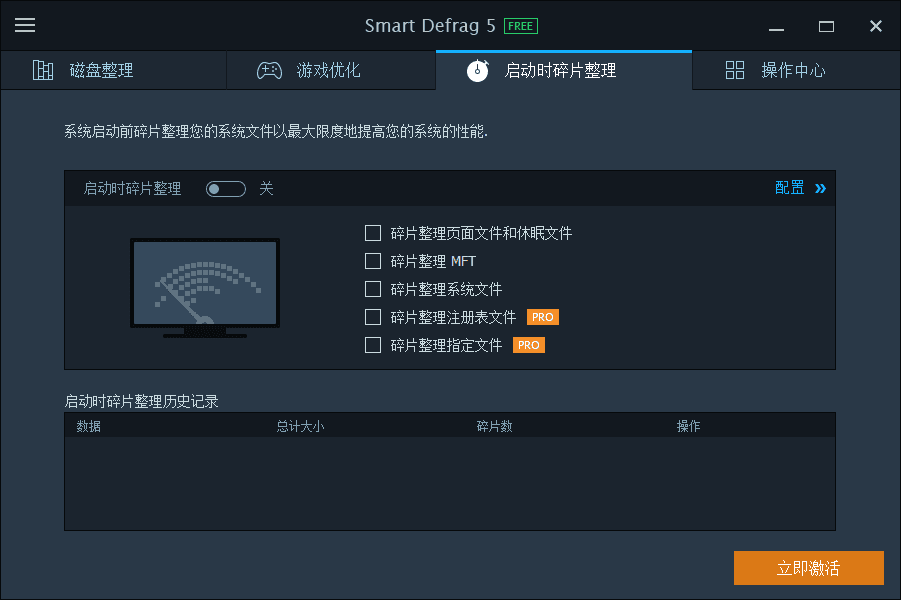Click the disk defrag tab icon

click(43, 70)
